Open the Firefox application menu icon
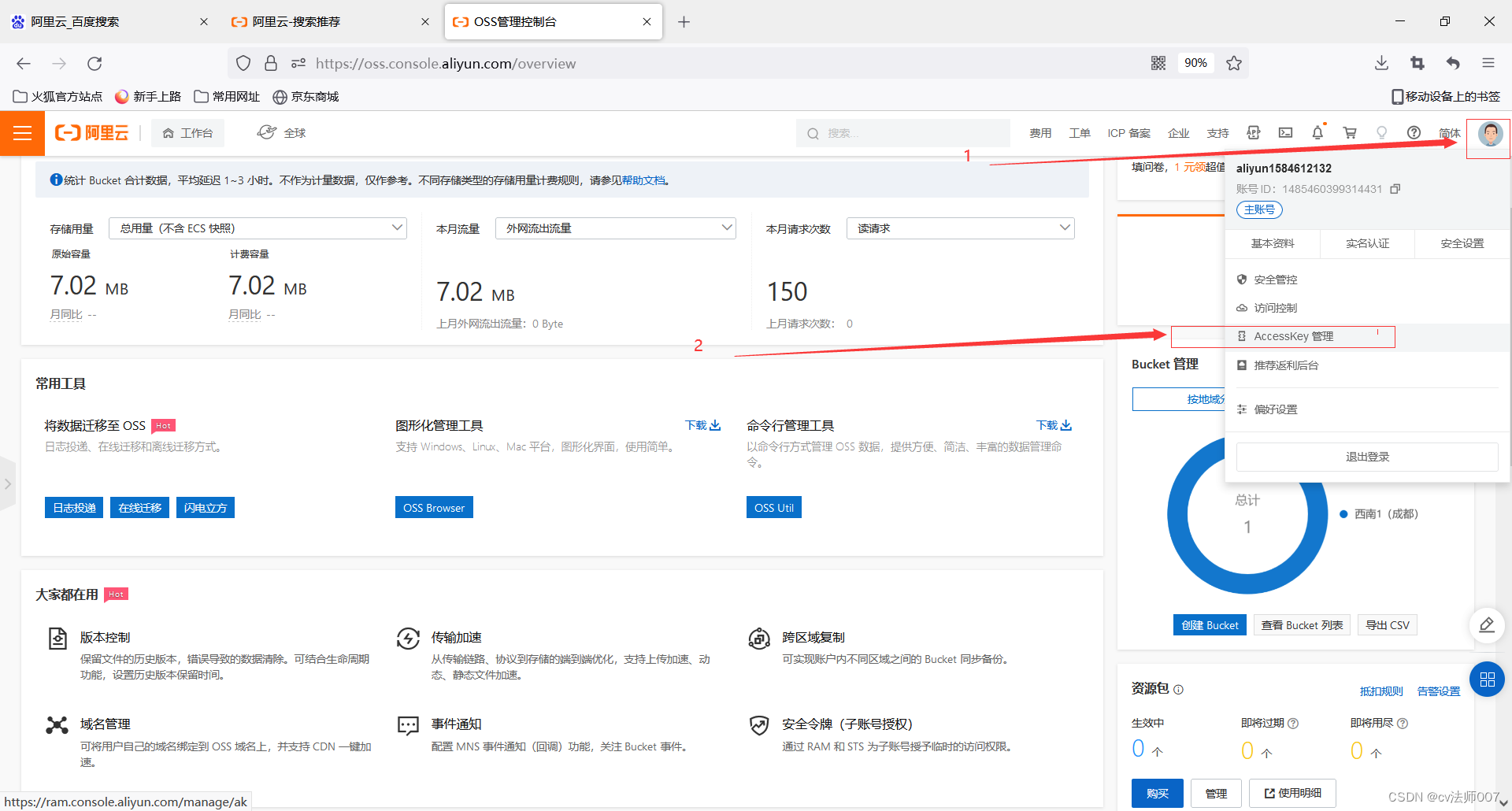Viewport: 1512px width, 811px height. click(x=1488, y=63)
